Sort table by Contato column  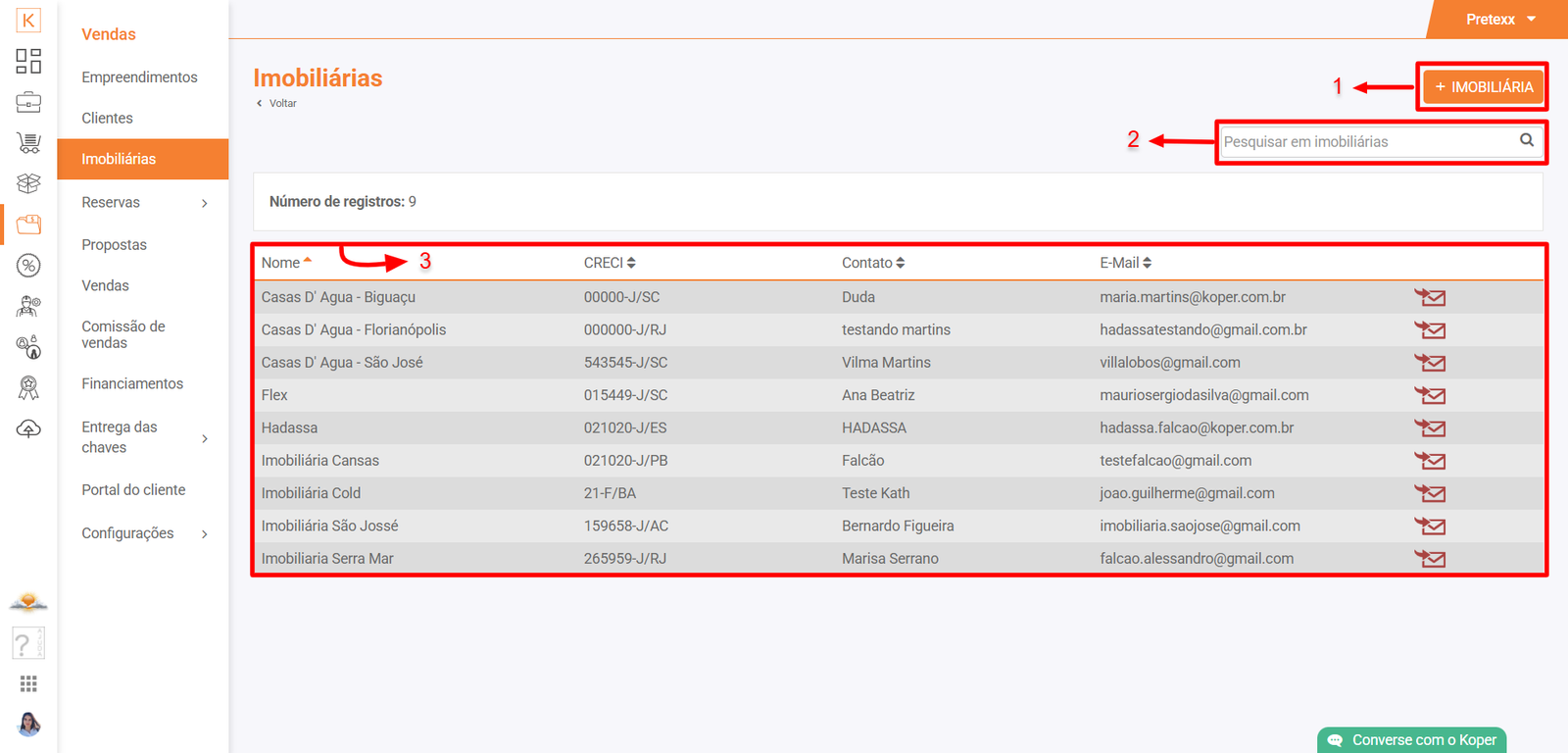pyautogui.click(x=872, y=263)
